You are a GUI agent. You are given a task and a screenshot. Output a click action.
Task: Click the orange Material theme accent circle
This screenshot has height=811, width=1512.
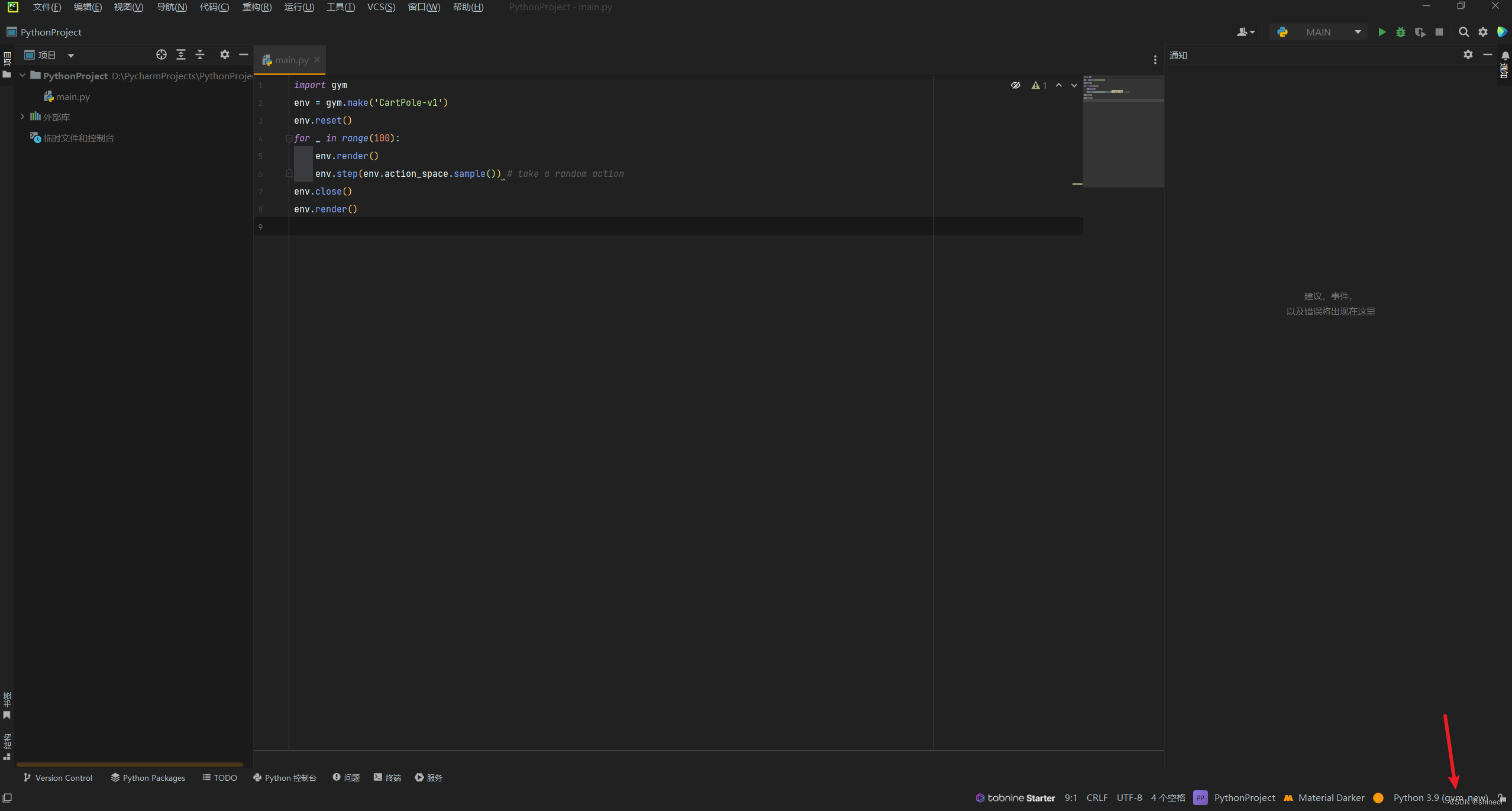tap(1378, 797)
